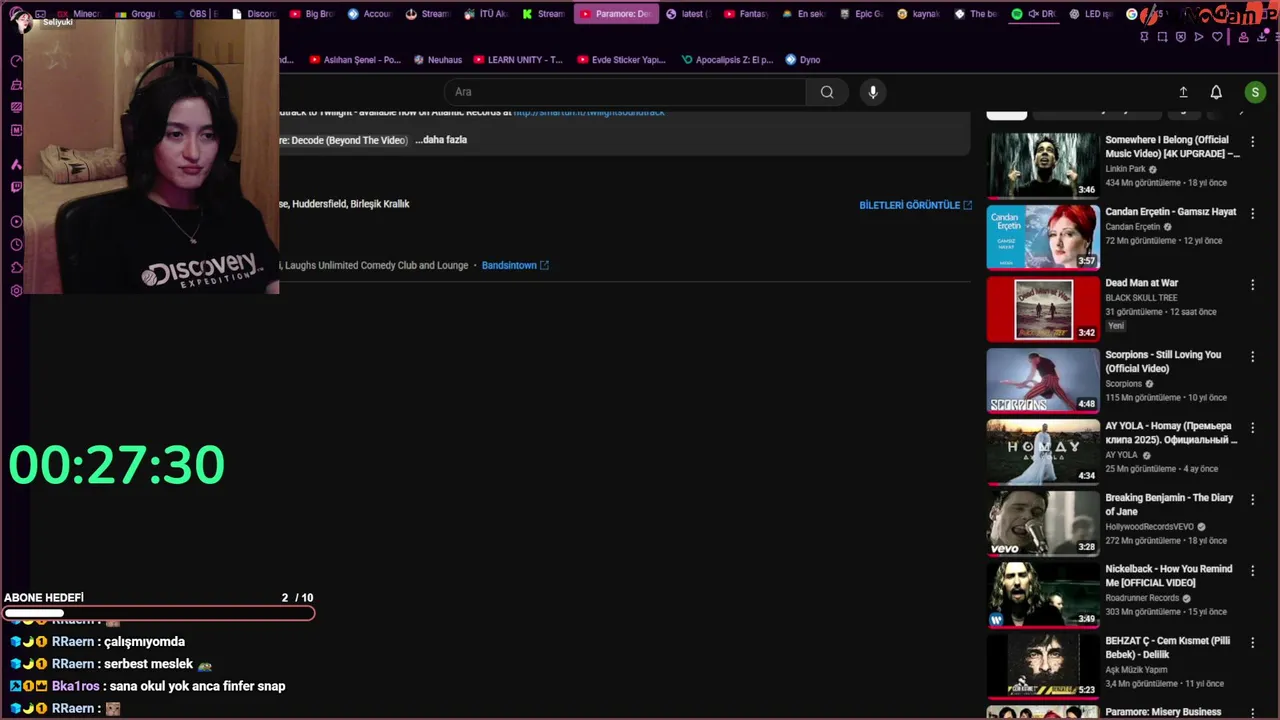1280x720 pixels.
Task: Click the heart bookmark icon in toolbar
Action: tap(1217, 37)
